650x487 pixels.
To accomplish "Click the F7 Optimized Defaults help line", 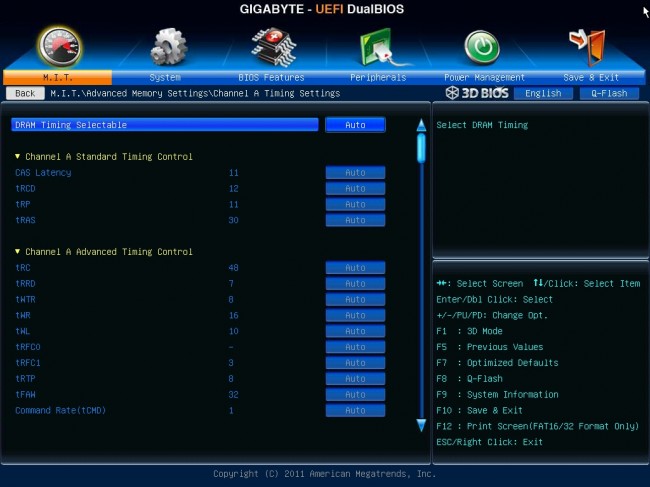I will coord(497,363).
